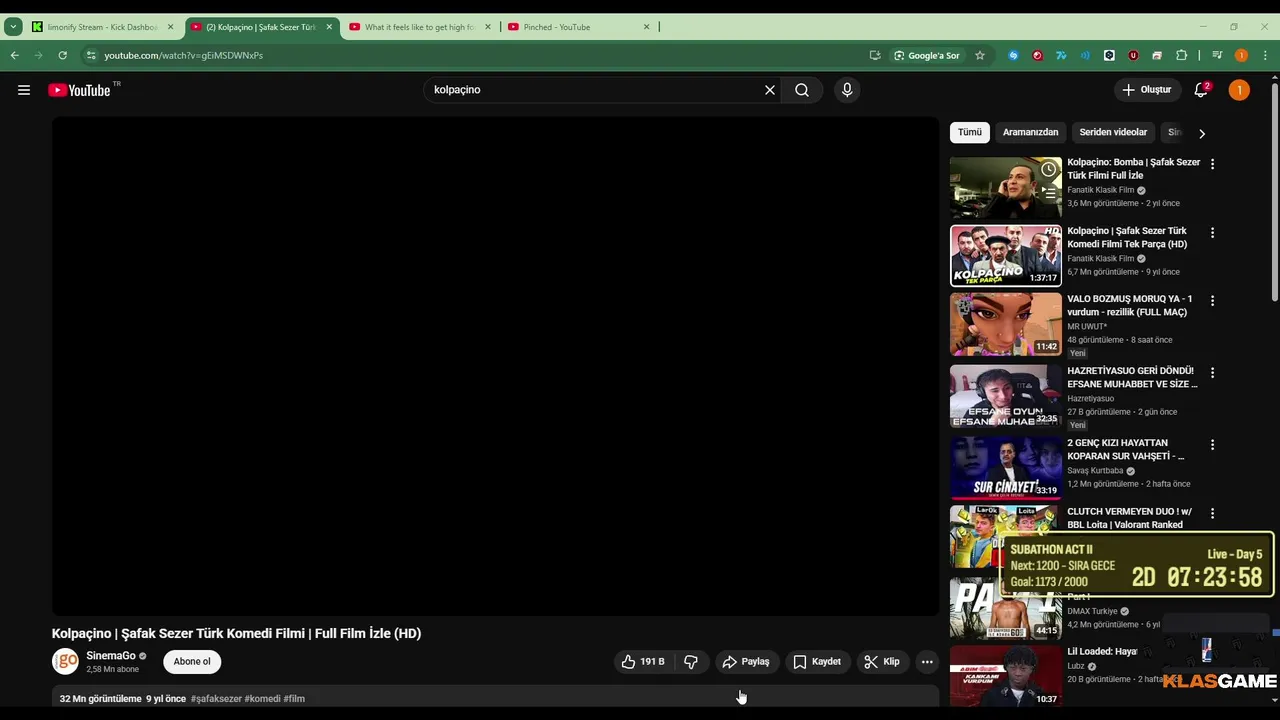Viewport: 1280px width, 720px height.
Task: Open the Extensions puzzle icon
Action: click(x=1181, y=55)
